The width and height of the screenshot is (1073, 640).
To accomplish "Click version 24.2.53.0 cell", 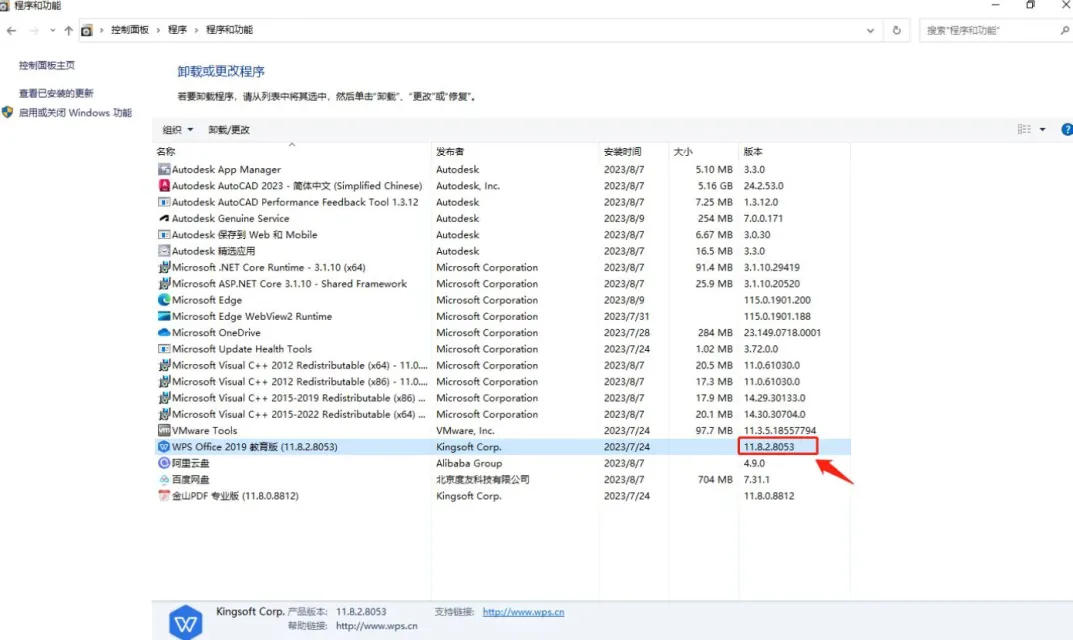I will click(763, 185).
